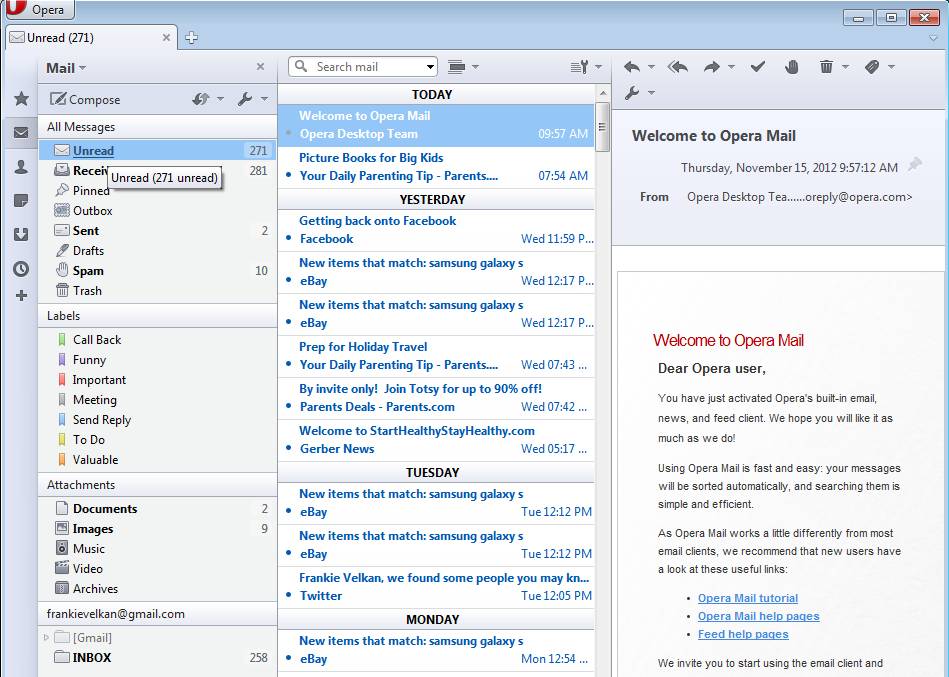The height and width of the screenshot is (677, 949).
Task: Open the list layout dropdown arrow
Action: (x=475, y=67)
